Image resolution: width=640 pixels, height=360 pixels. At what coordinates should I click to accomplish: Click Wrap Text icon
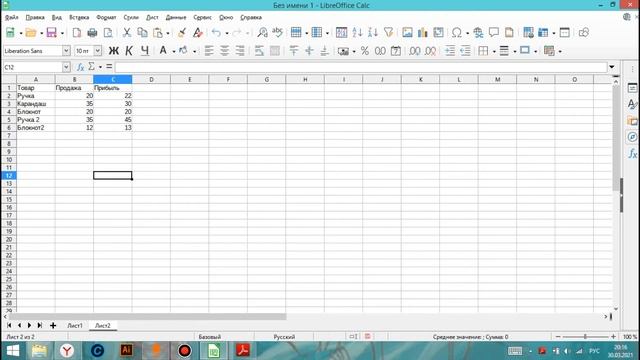pyautogui.click(x=259, y=51)
